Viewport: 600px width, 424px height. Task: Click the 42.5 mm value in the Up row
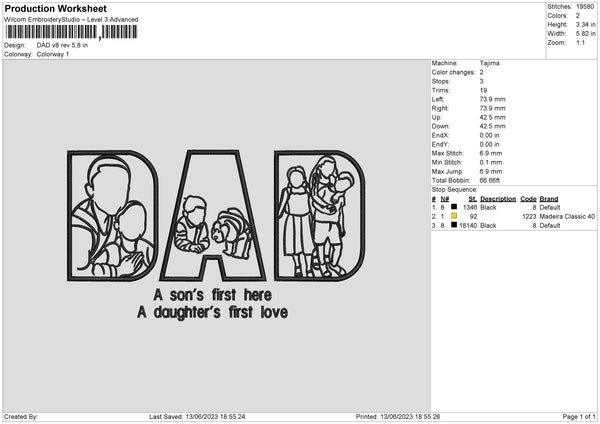point(492,117)
